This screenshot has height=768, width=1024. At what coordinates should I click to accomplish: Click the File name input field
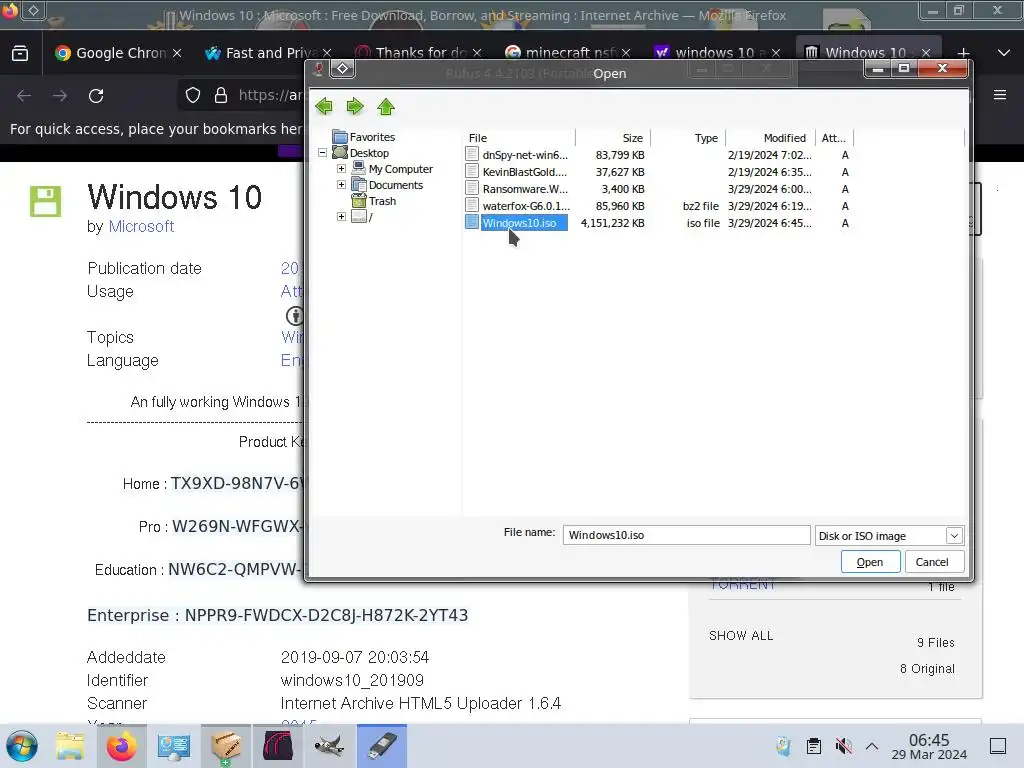click(x=686, y=535)
